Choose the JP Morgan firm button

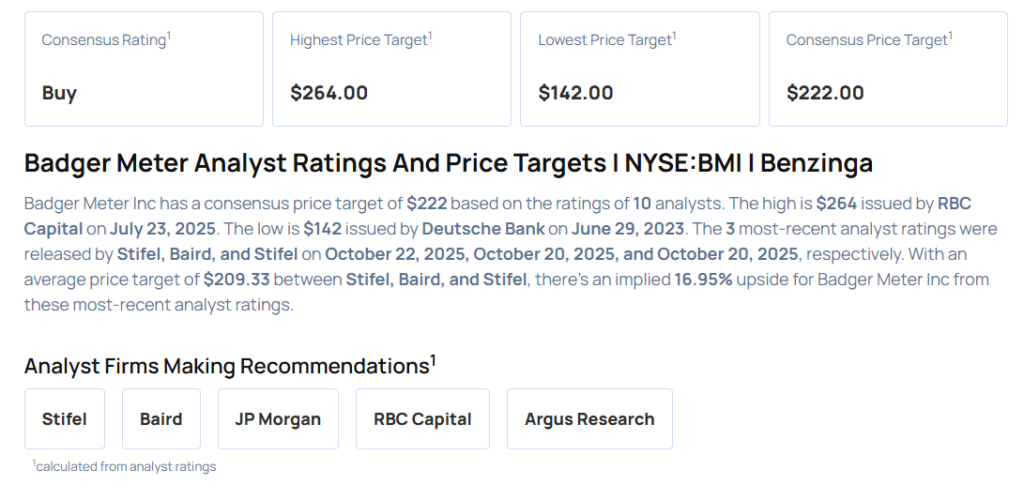278,419
